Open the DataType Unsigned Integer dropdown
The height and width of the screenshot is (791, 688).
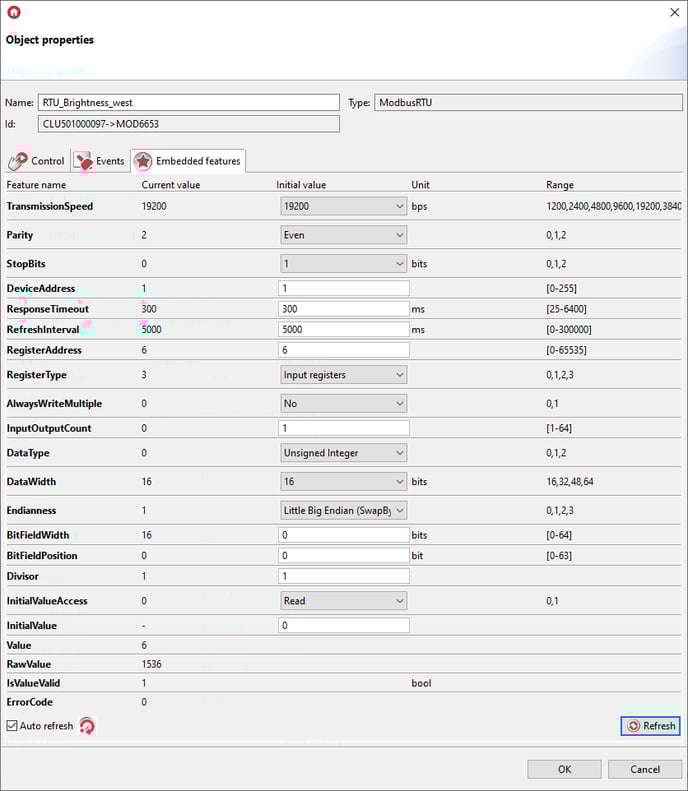343,453
